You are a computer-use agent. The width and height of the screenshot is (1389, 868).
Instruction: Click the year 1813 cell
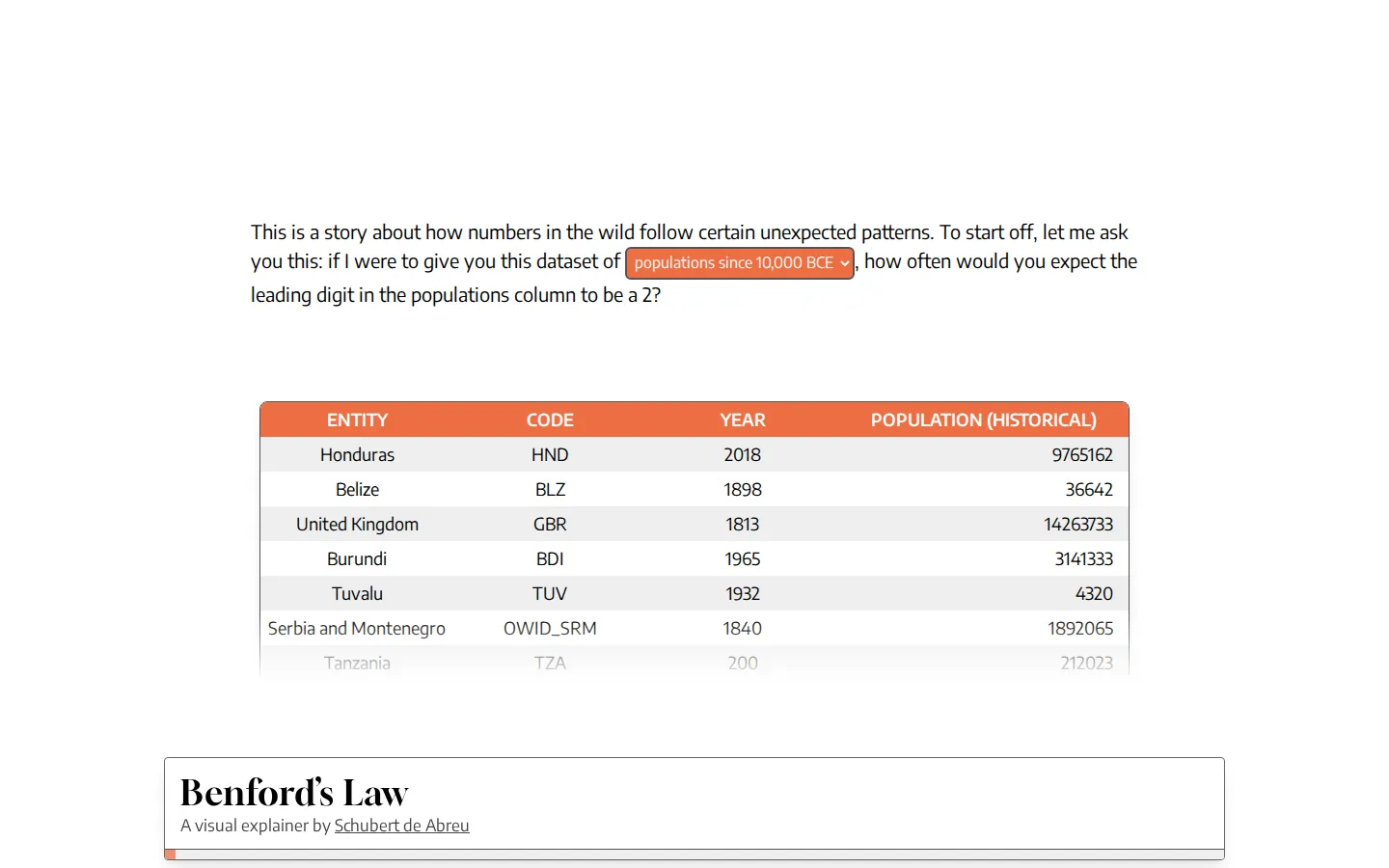pos(743,524)
